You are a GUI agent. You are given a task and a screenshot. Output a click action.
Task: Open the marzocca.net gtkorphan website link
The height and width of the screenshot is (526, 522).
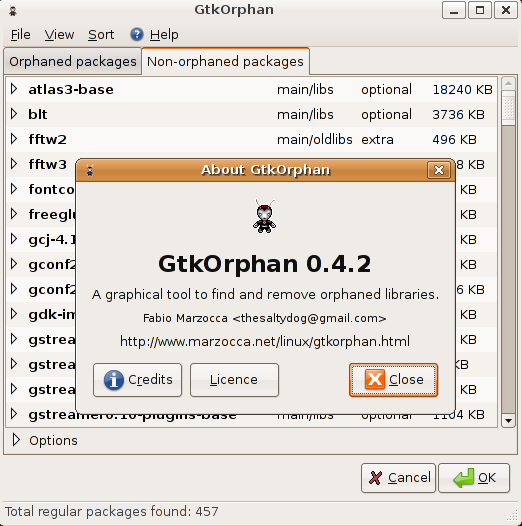(265, 341)
